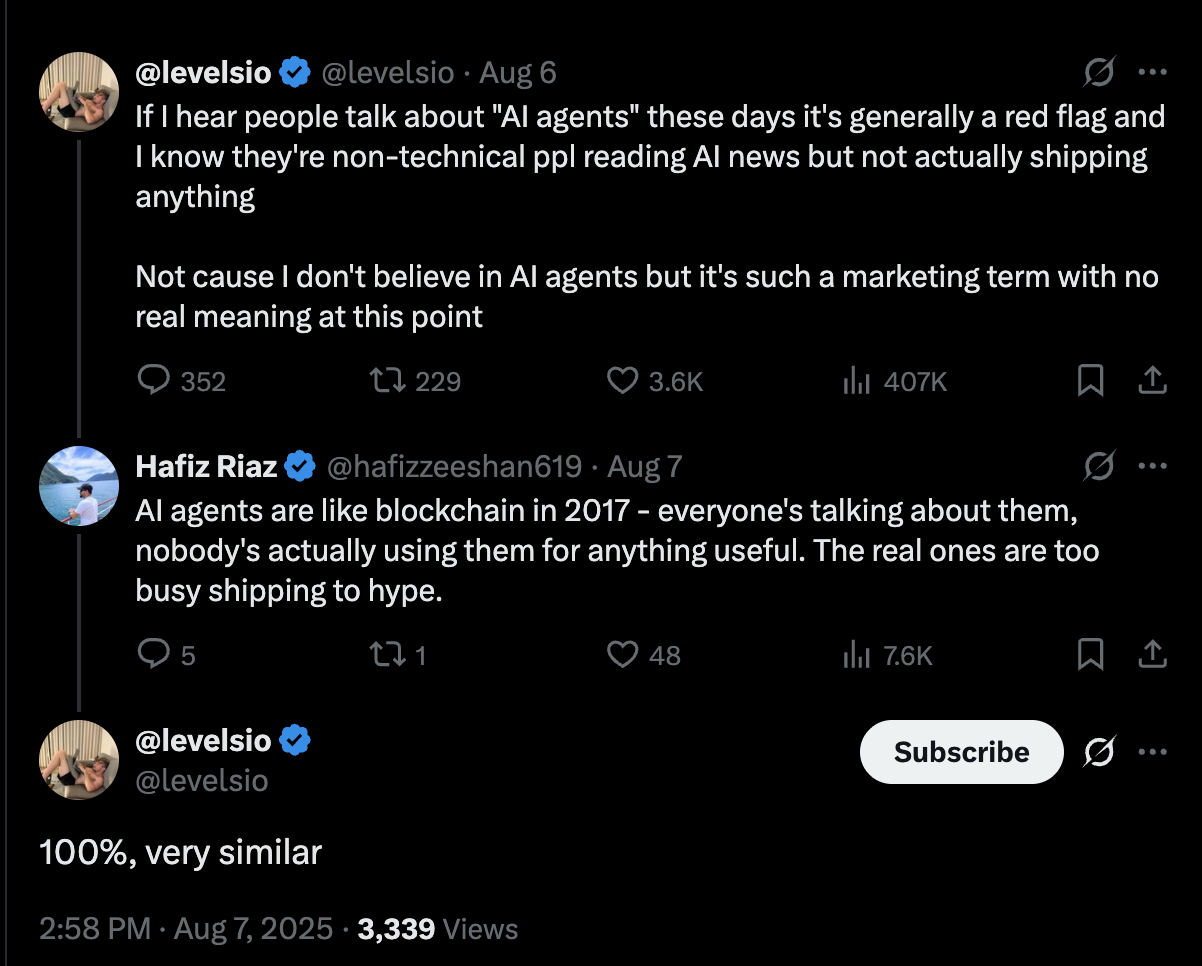Subscribe to levelsio
This screenshot has width=1202, height=966.
pos(961,752)
